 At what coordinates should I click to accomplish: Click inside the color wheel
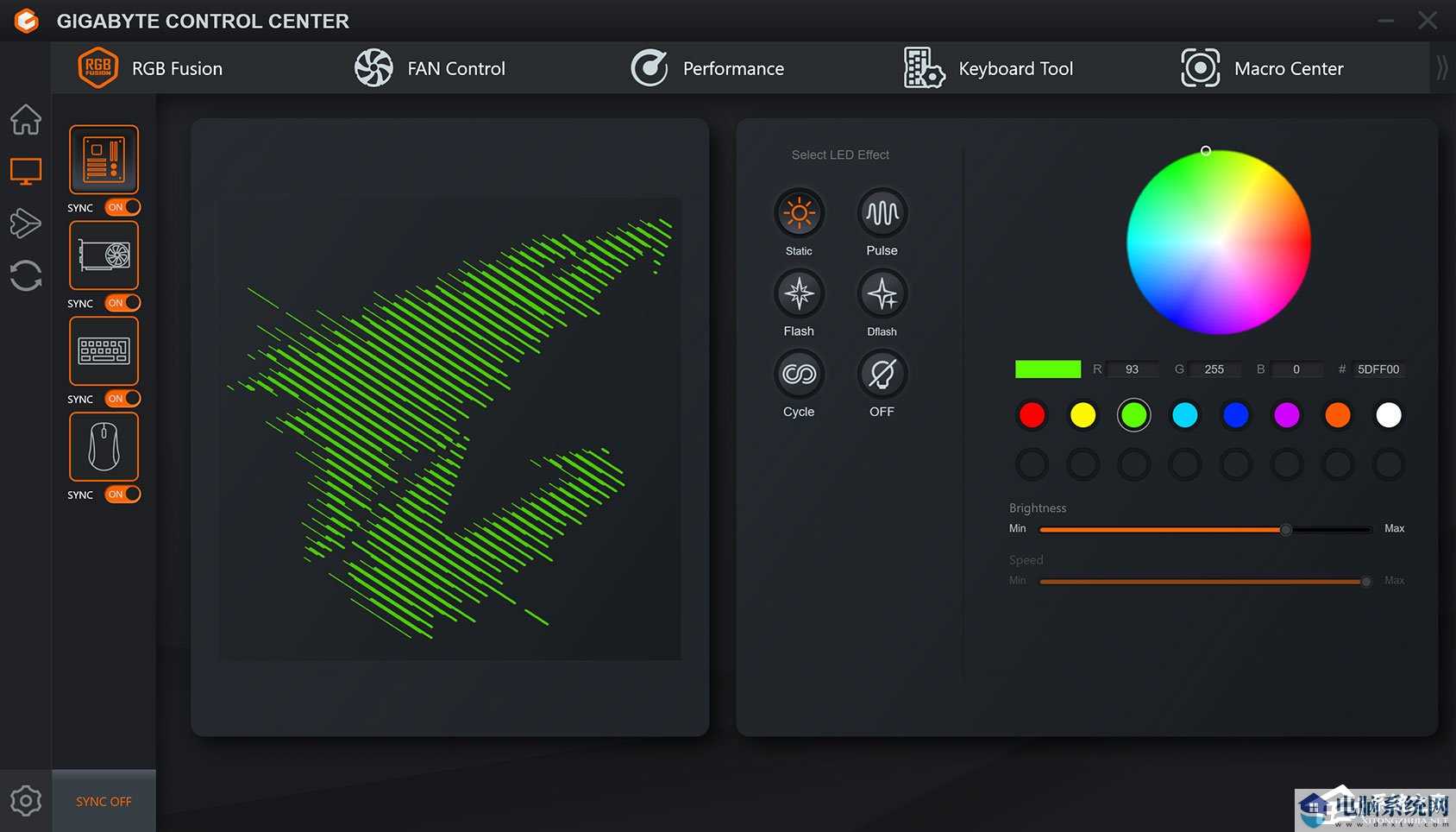coord(1219,243)
